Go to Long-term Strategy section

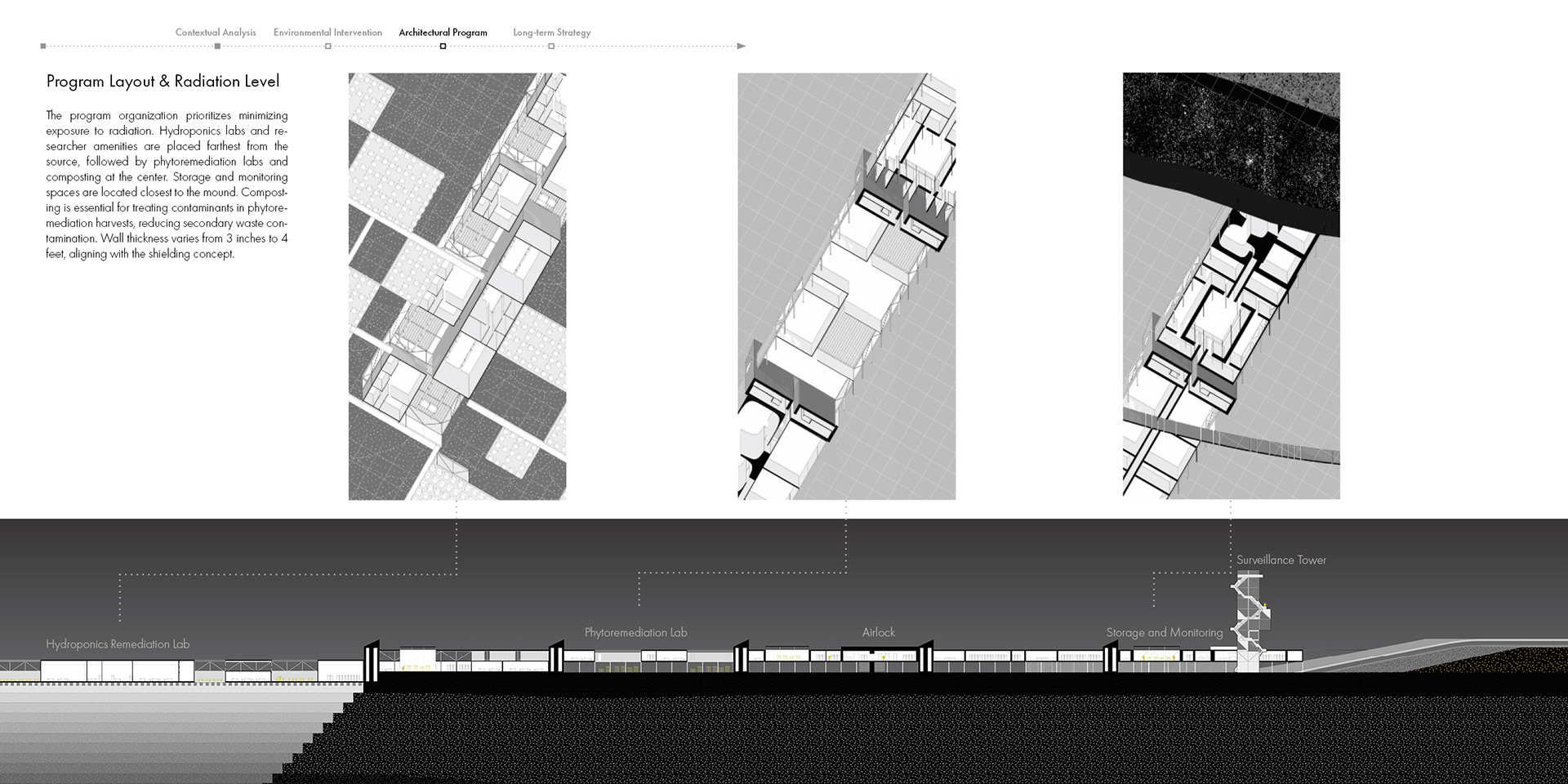[551, 33]
